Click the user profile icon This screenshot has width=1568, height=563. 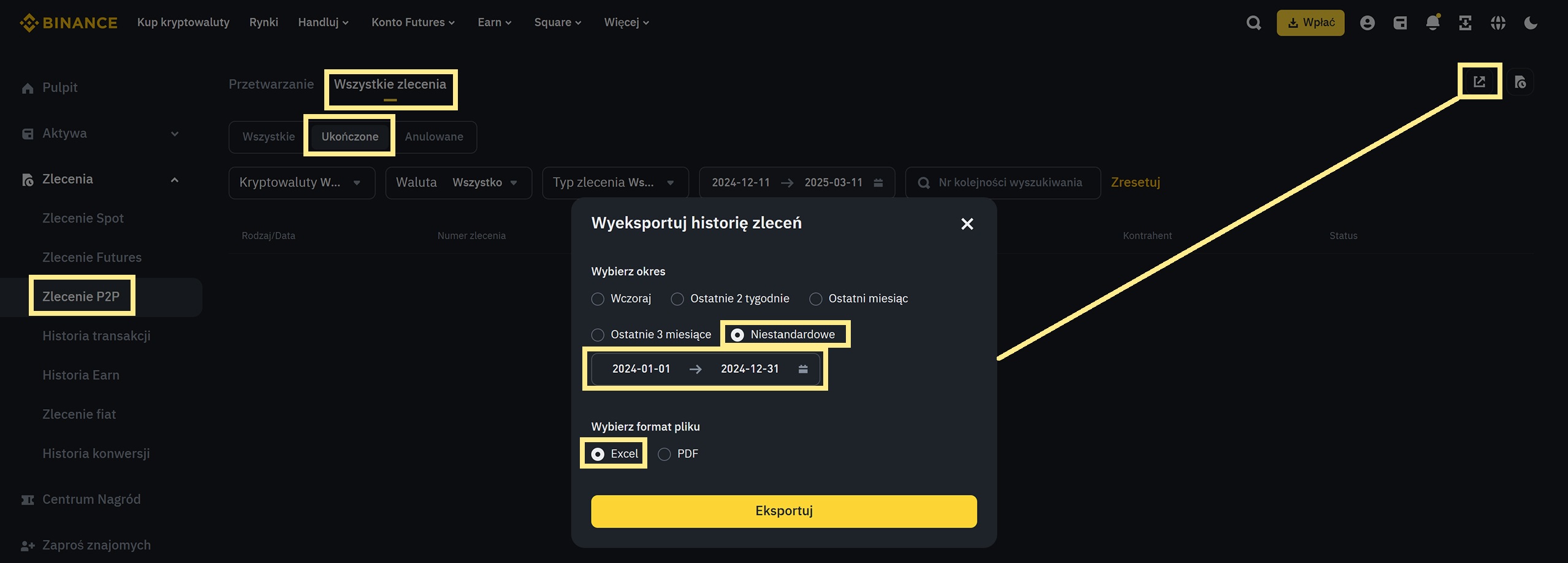(x=1367, y=23)
